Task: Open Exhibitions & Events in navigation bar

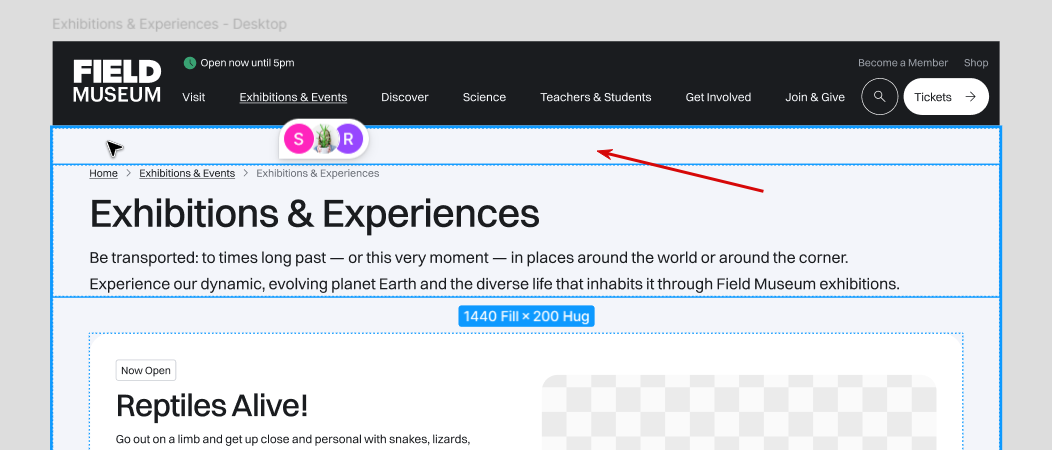Action: (x=293, y=97)
